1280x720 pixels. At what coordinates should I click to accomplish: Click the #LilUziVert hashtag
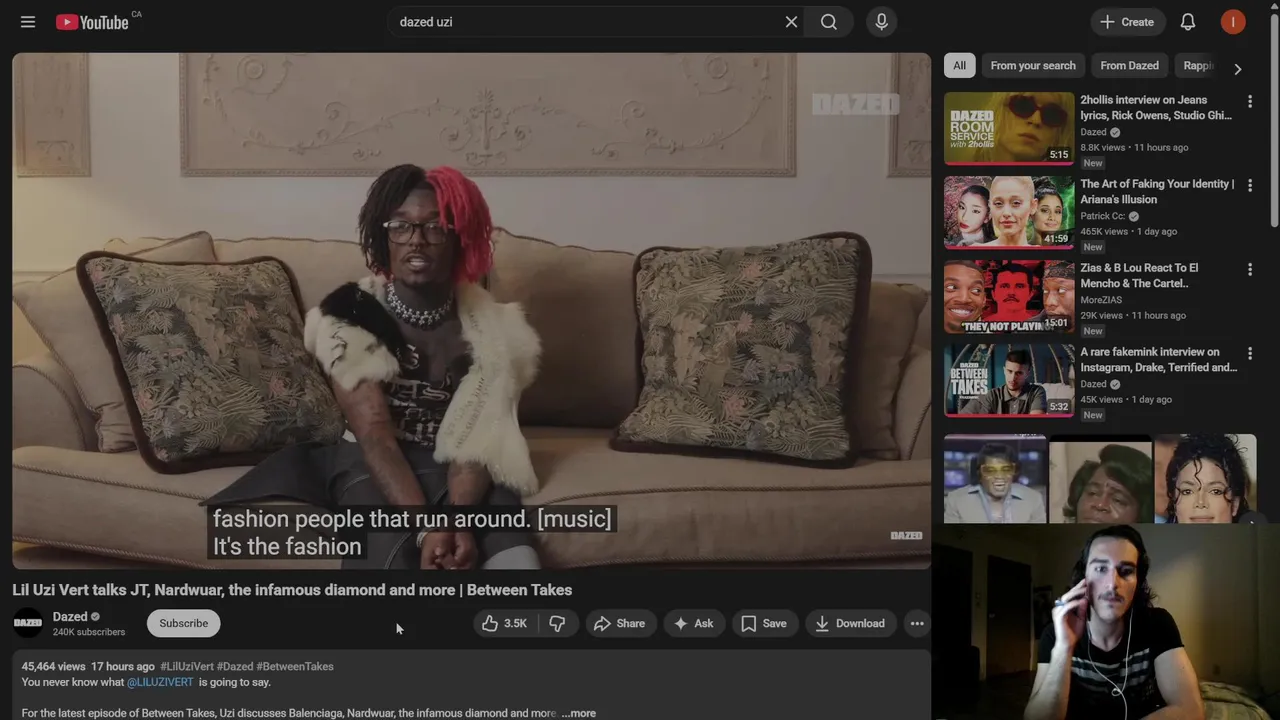(x=186, y=666)
